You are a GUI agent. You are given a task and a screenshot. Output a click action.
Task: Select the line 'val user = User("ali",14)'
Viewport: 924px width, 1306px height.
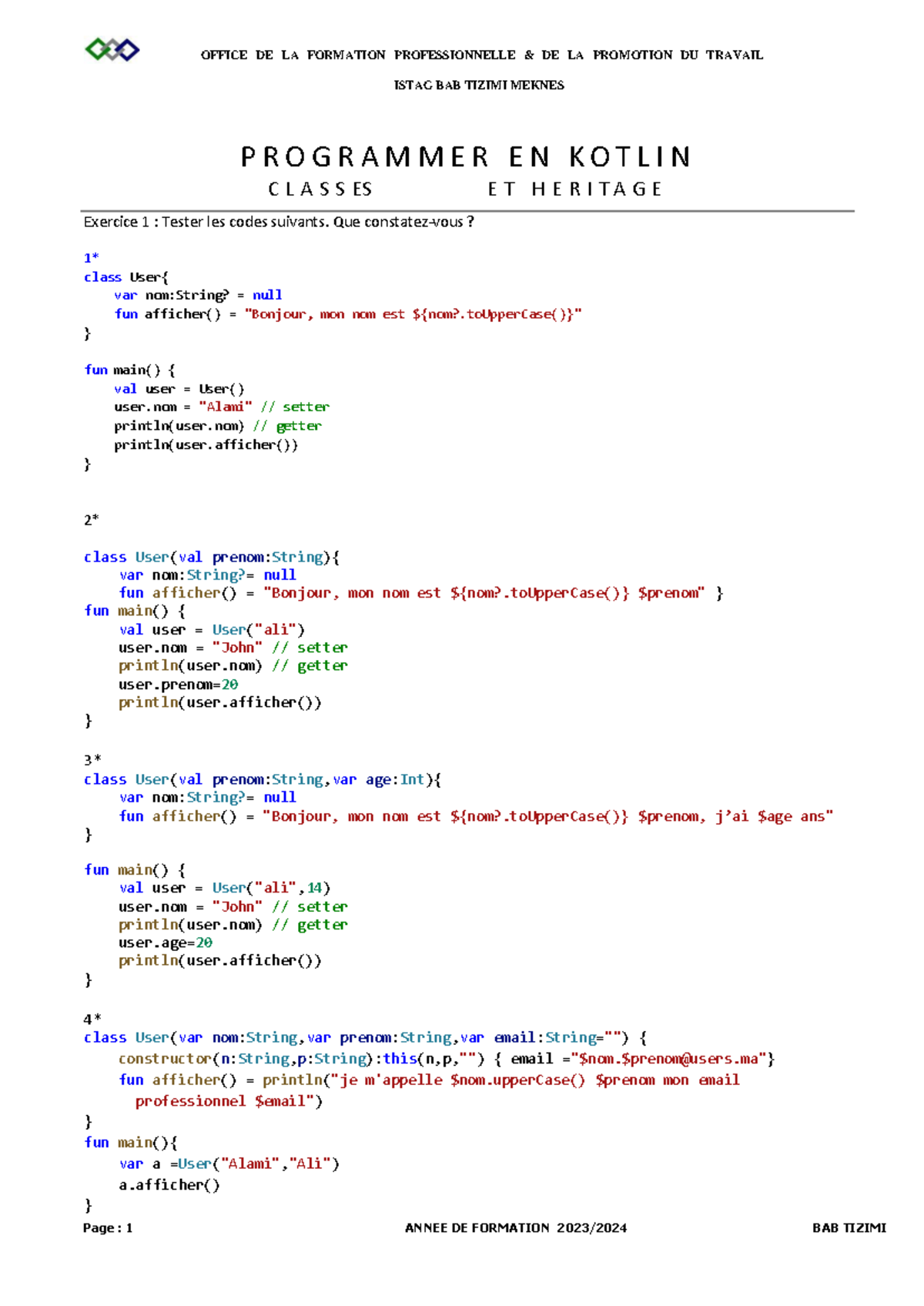pos(225,888)
